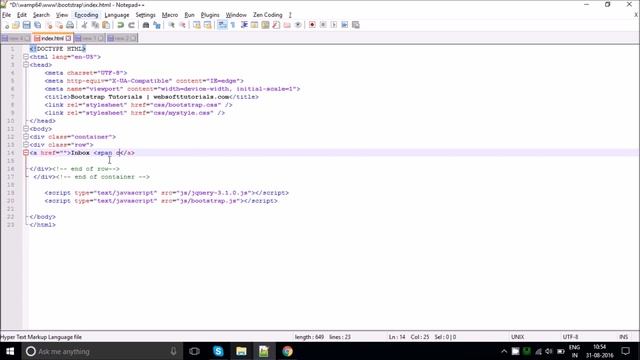Collapse the container div fold on line 12

(x=26, y=137)
